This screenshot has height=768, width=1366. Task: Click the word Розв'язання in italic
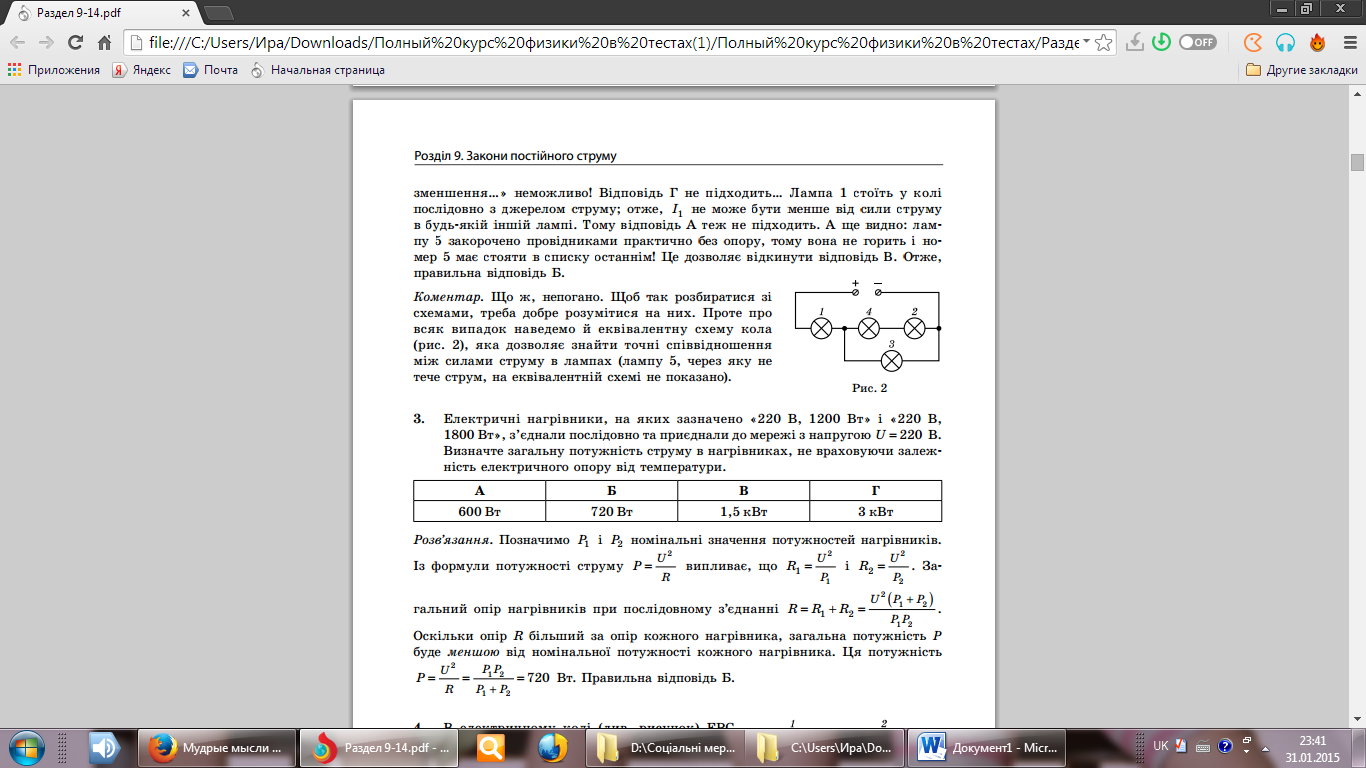449,540
